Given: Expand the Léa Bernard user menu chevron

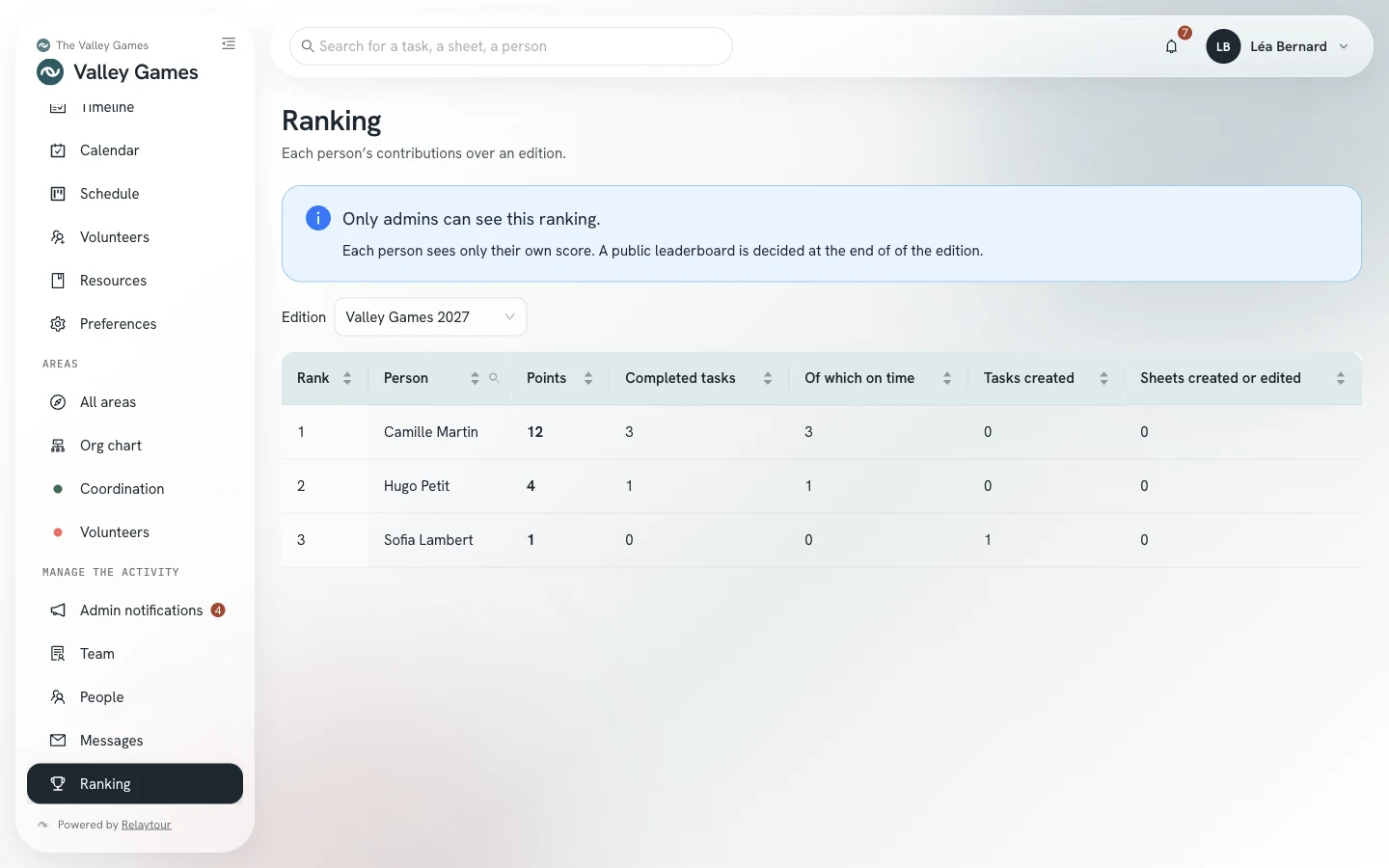Looking at the screenshot, I should tap(1344, 46).
